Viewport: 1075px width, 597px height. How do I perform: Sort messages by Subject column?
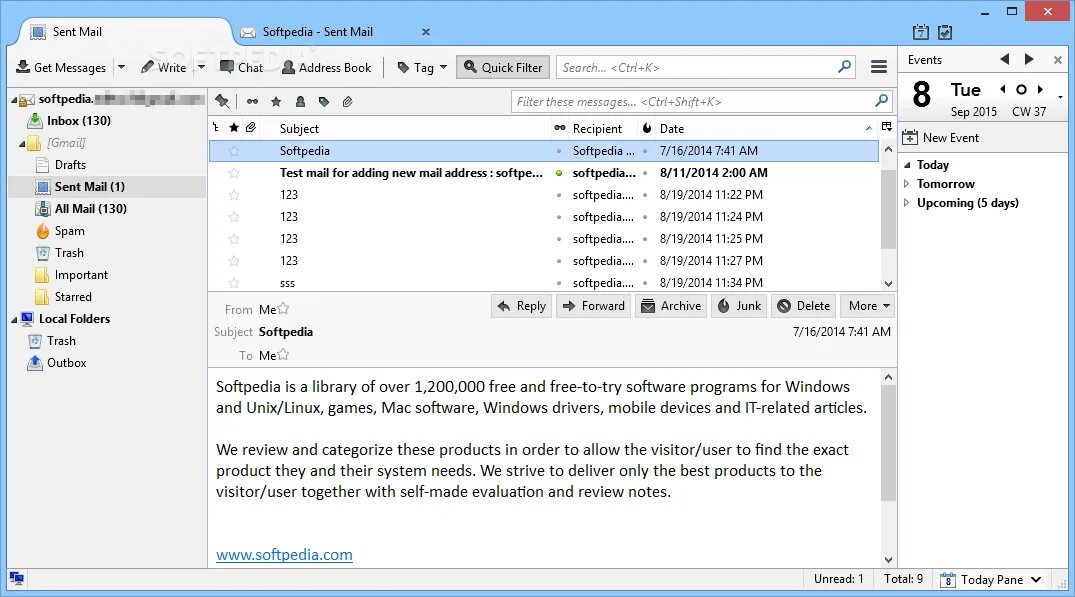pyautogui.click(x=299, y=128)
